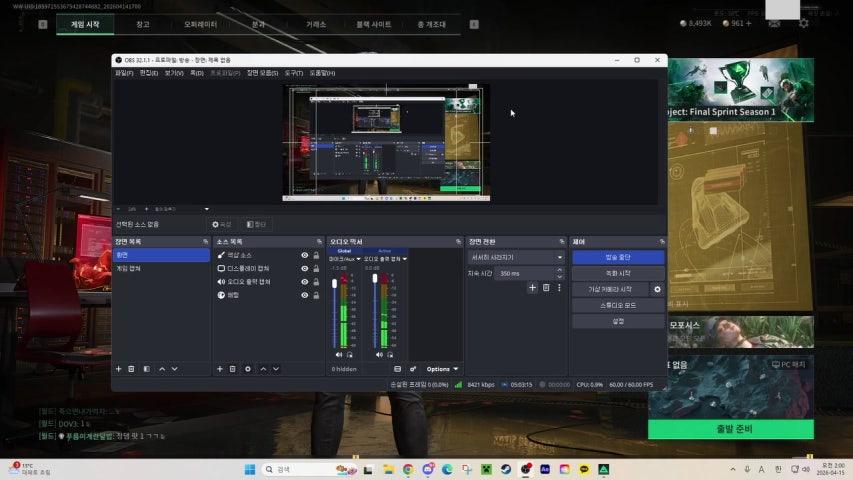Decrease transition duration with down stepper
This screenshot has height=480, width=853.
coord(560,276)
